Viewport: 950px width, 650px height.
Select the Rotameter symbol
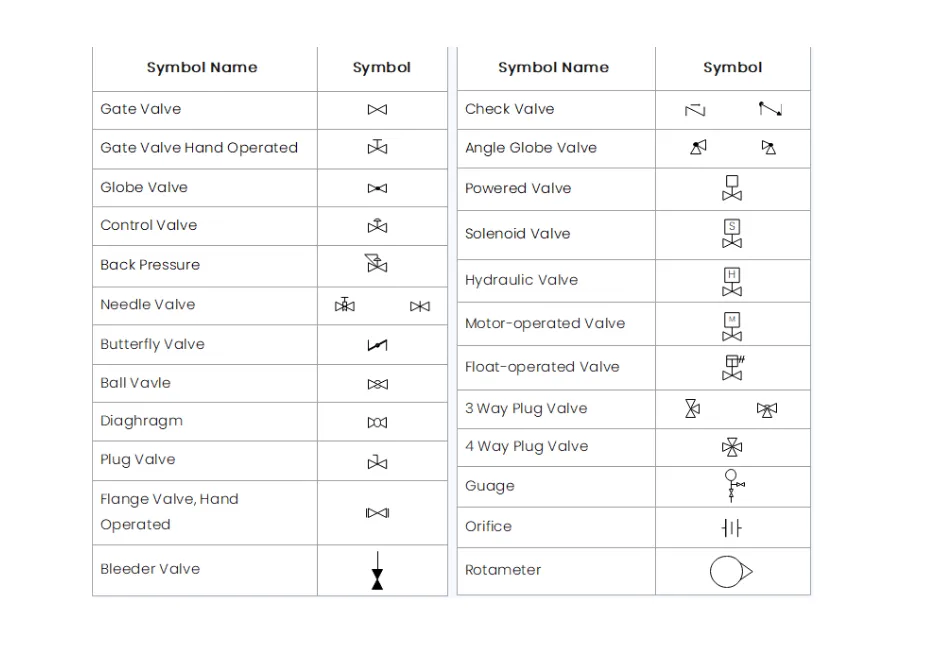click(x=731, y=572)
